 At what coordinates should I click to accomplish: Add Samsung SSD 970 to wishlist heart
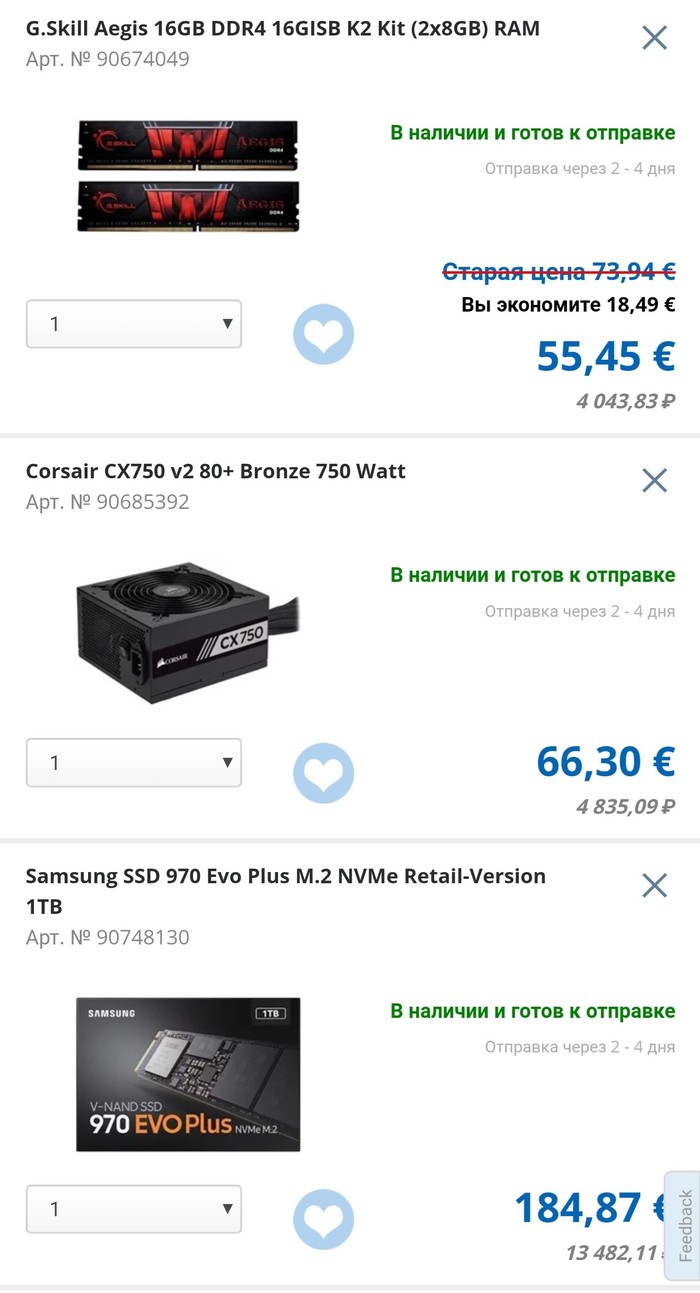pyautogui.click(x=323, y=1219)
